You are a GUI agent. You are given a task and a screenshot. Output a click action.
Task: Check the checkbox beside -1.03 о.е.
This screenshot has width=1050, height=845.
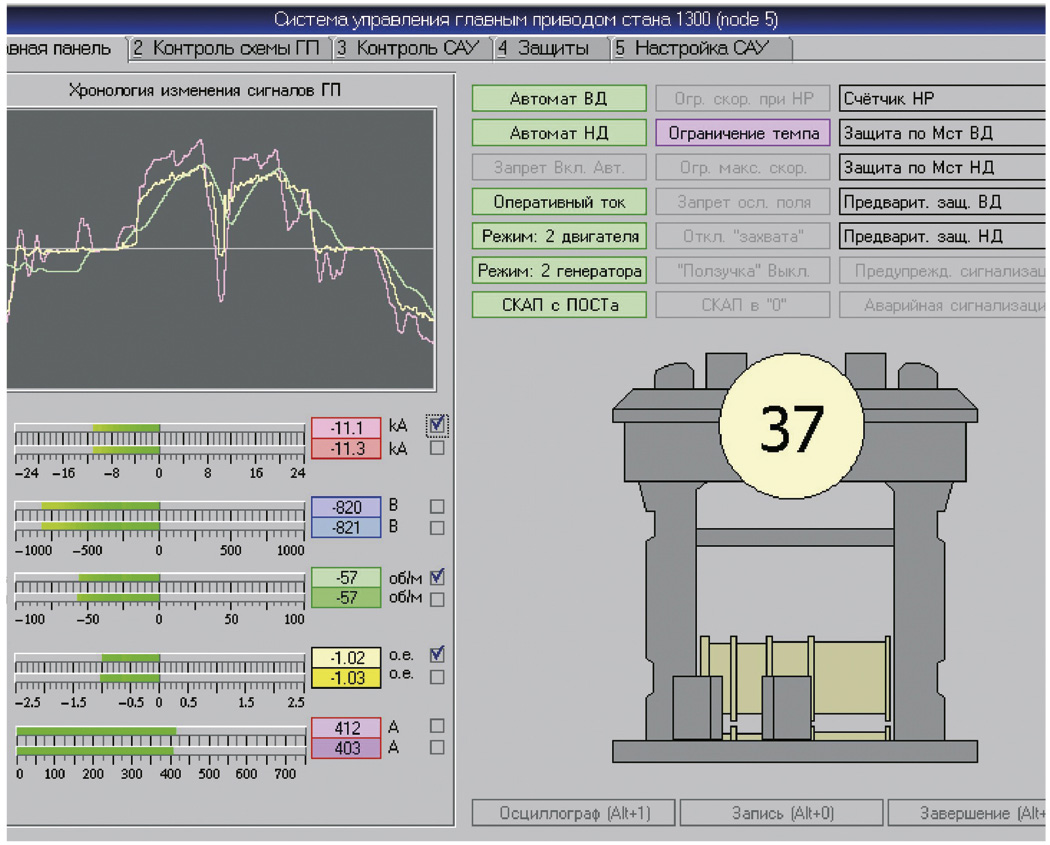tap(437, 677)
